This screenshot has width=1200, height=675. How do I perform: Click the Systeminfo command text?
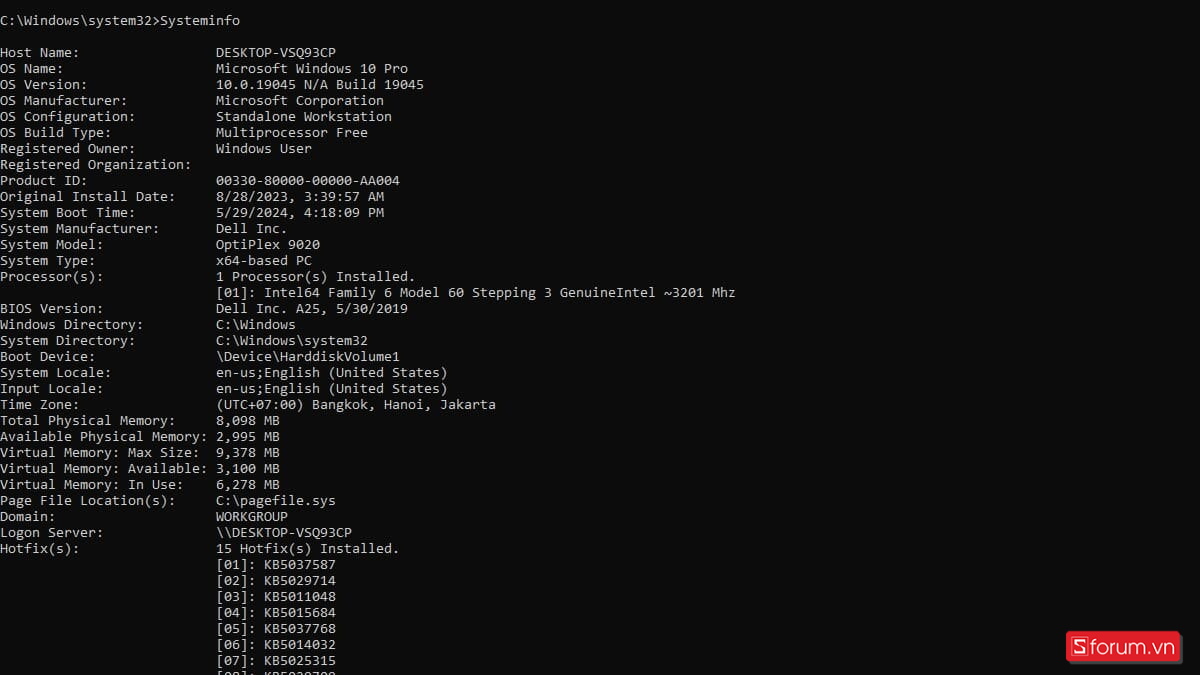click(200, 21)
